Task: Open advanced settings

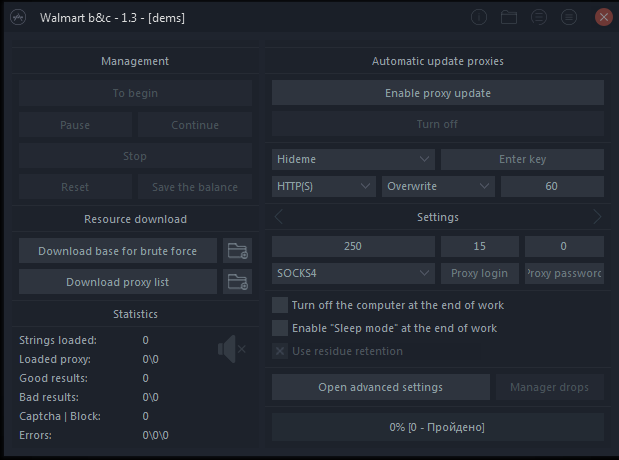Action: [x=381, y=387]
